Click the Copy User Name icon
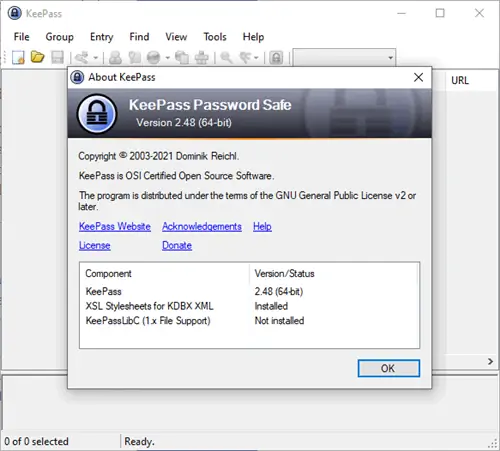This screenshot has height=451, width=500. [x=115, y=57]
